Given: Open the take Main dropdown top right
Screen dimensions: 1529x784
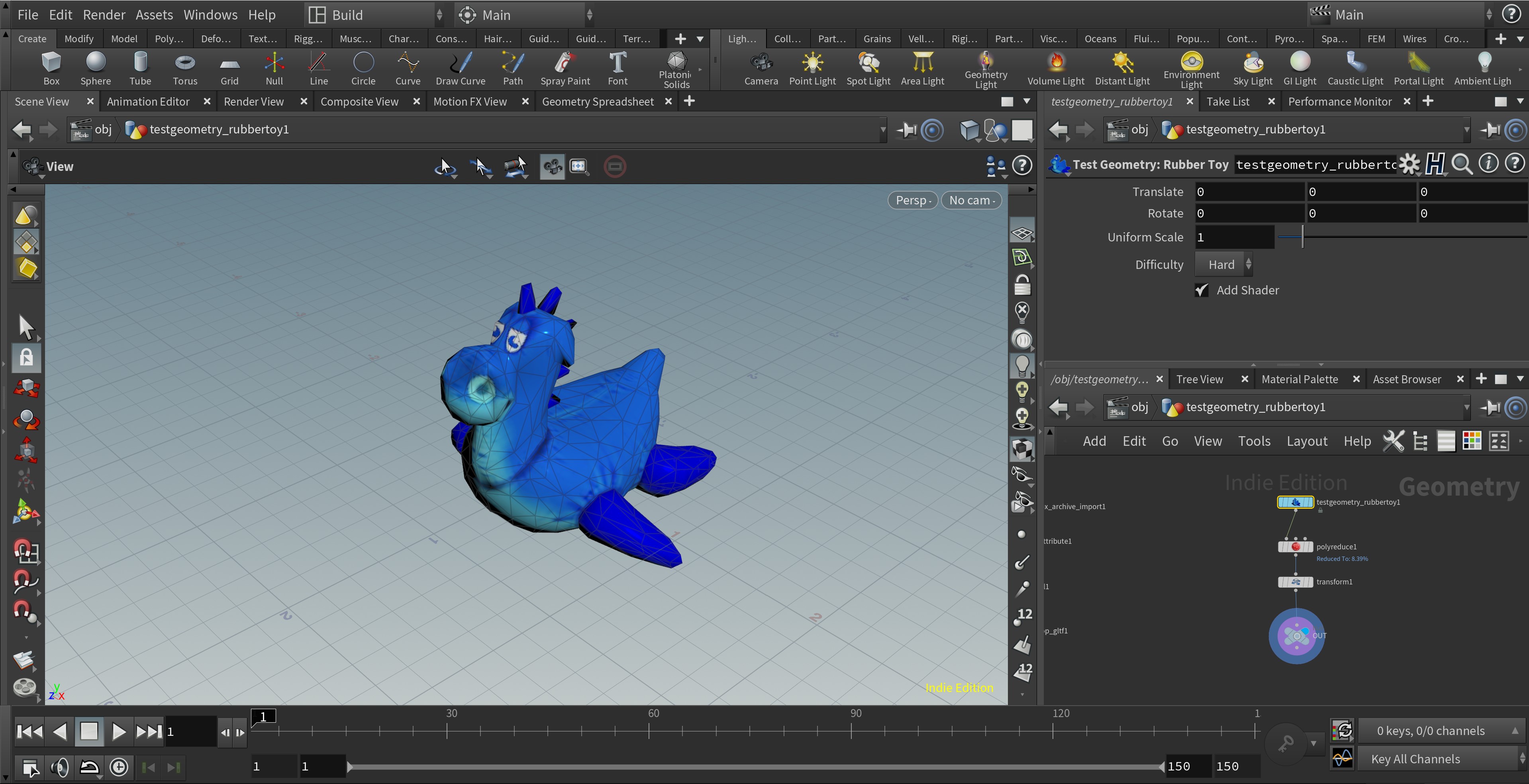Looking at the screenshot, I should (x=1401, y=15).
